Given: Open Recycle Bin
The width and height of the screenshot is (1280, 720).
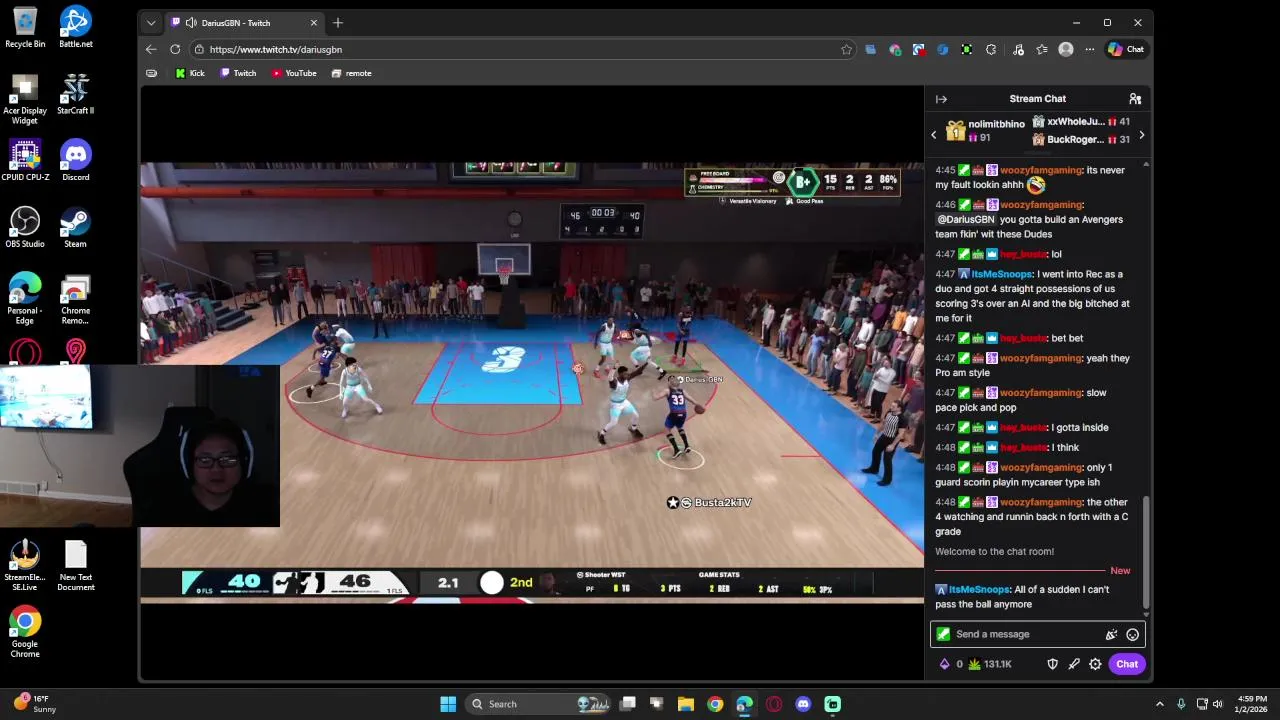Looking at the screenshot, I should click(x=25, y=28).
